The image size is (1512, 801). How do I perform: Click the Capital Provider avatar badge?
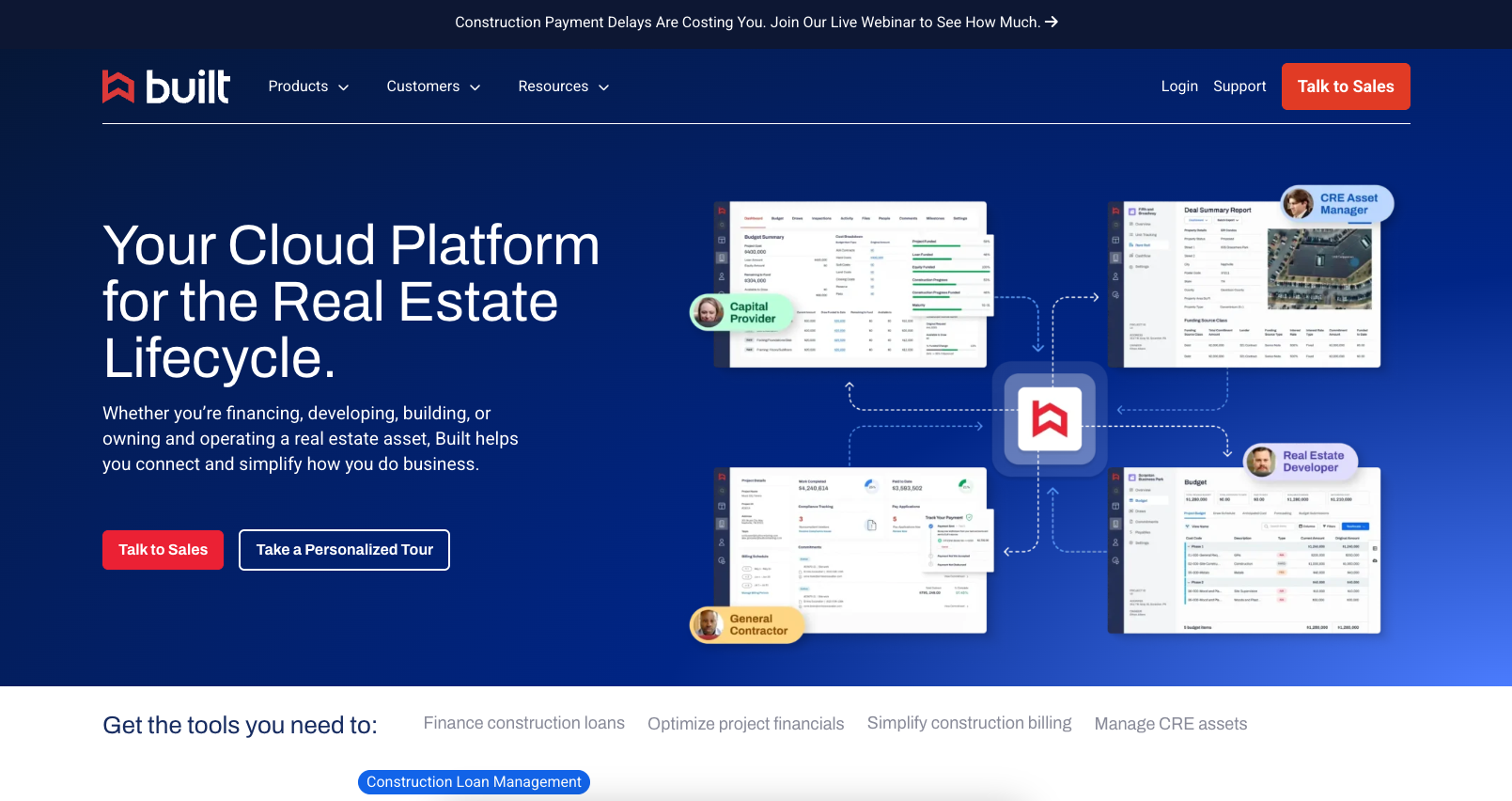coord(742,313)
